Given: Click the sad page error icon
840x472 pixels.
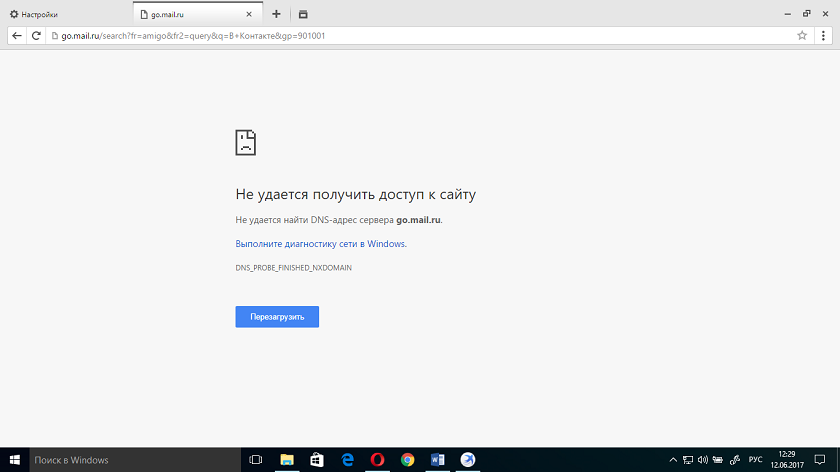Looking at the screenshot, I should (245, 143).
